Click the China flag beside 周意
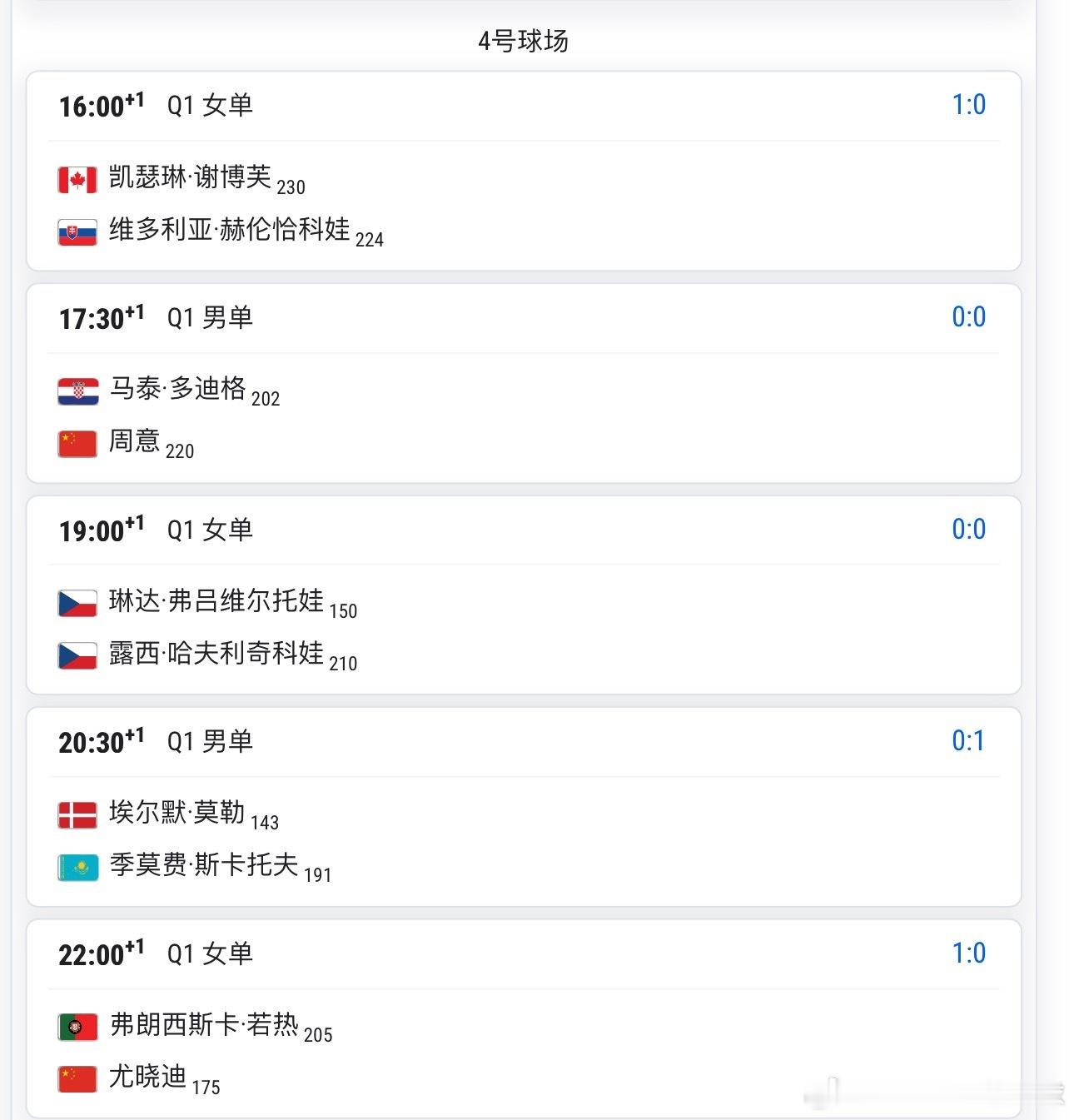 click(77, 444)
